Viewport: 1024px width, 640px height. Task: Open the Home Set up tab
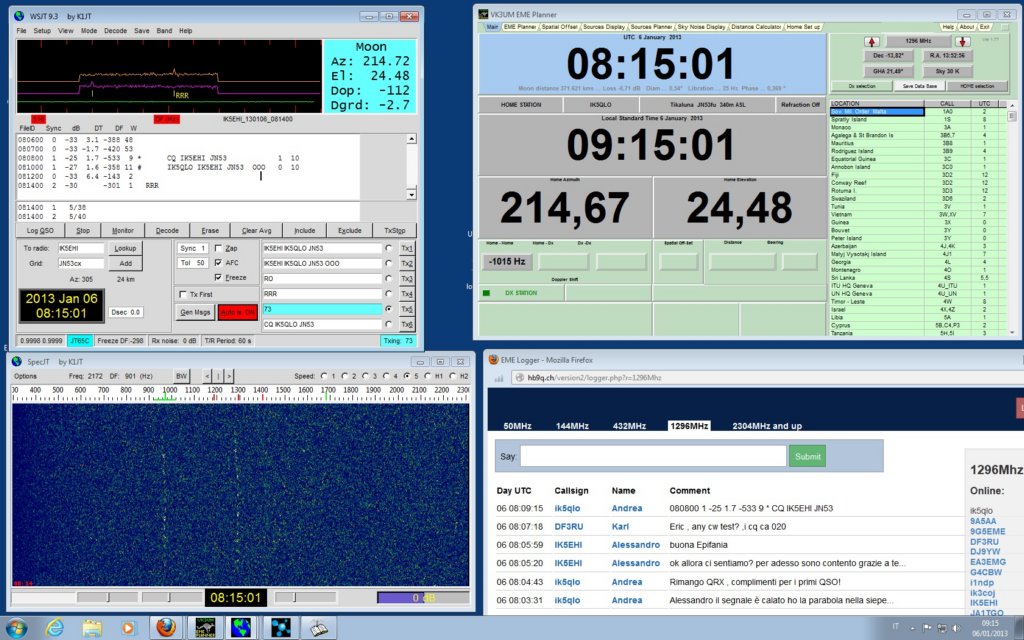pyautogui.click(x=803, y=27)
